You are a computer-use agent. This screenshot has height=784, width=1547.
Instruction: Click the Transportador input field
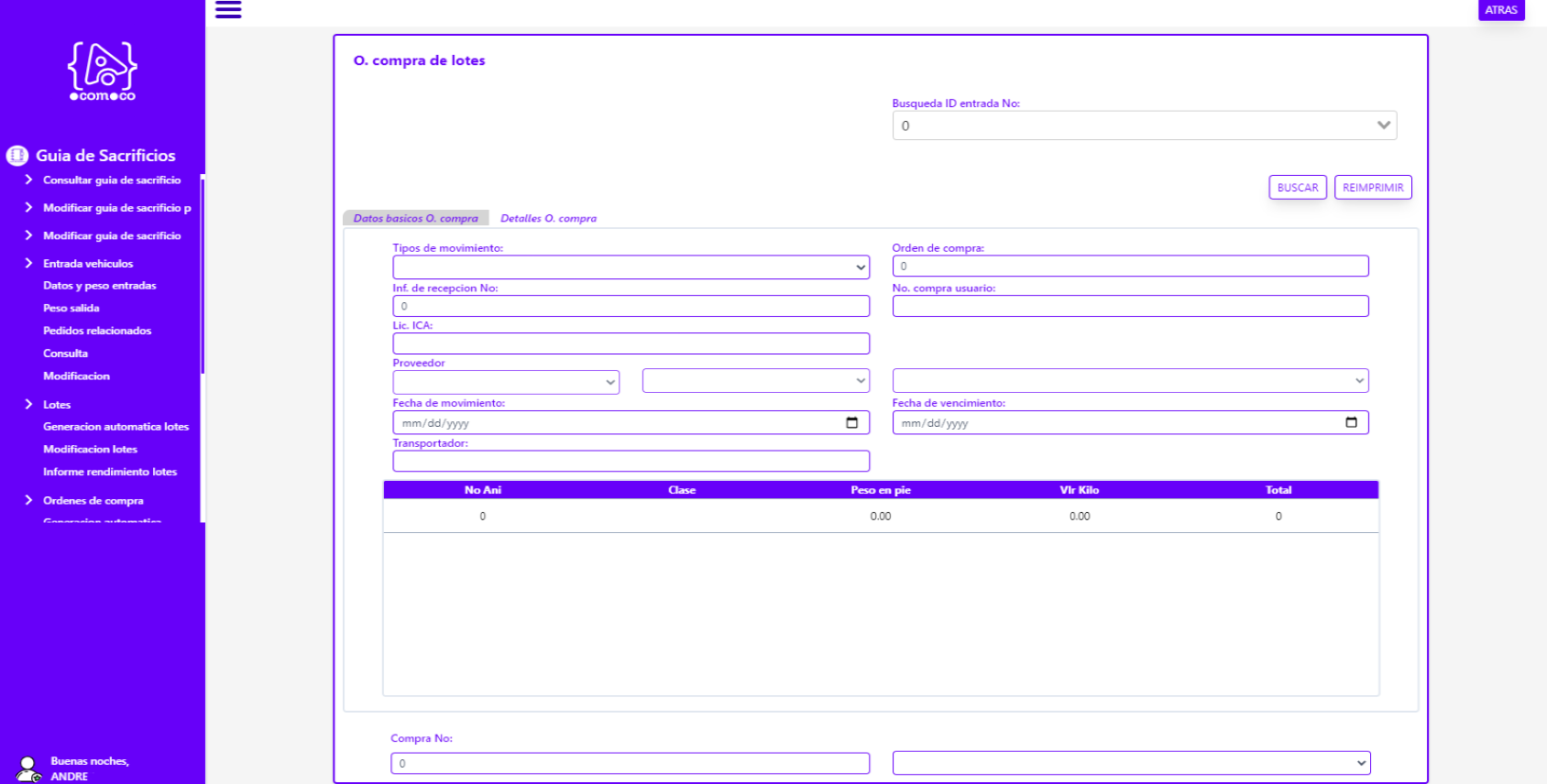631,461
